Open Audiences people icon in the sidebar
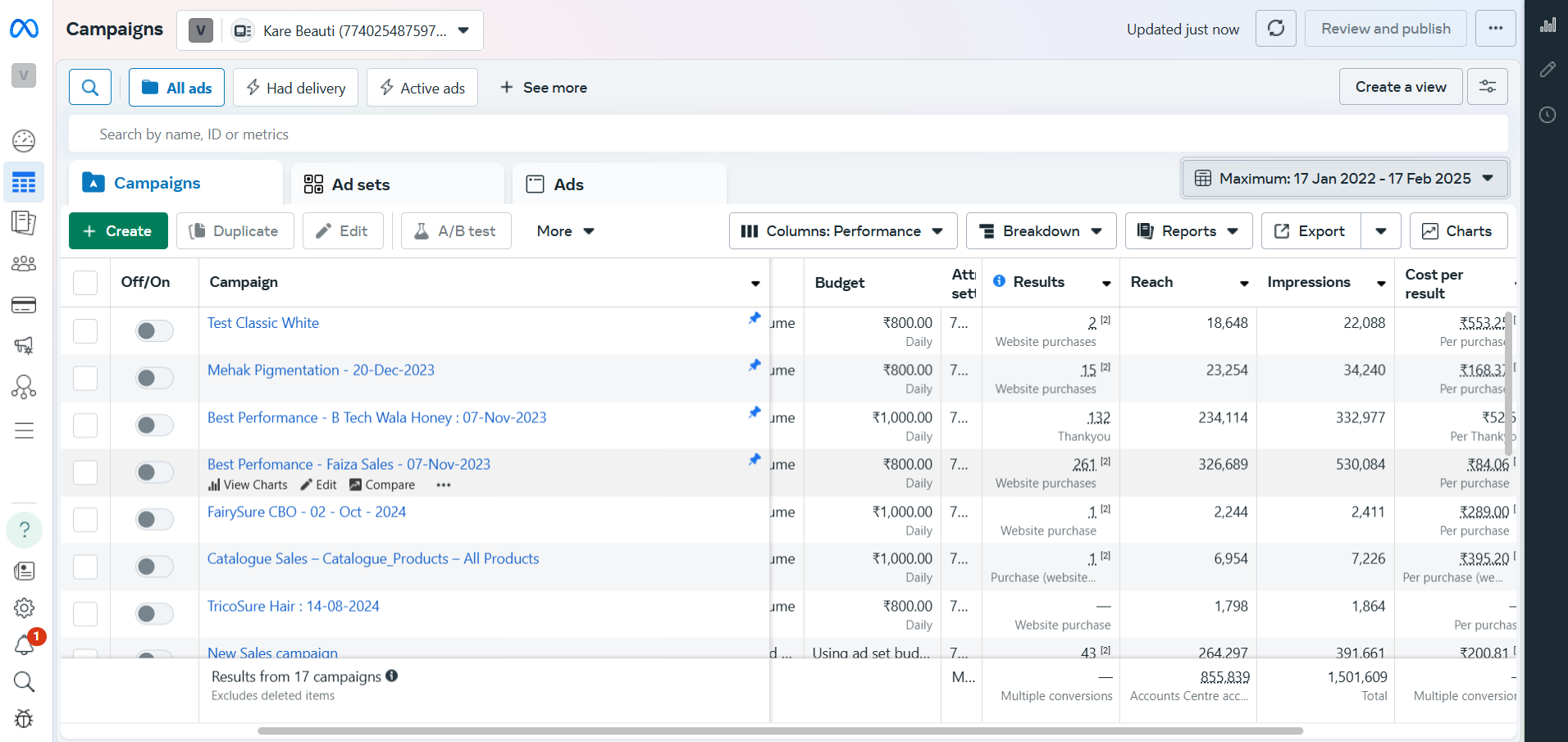 [x=24, y=264]
